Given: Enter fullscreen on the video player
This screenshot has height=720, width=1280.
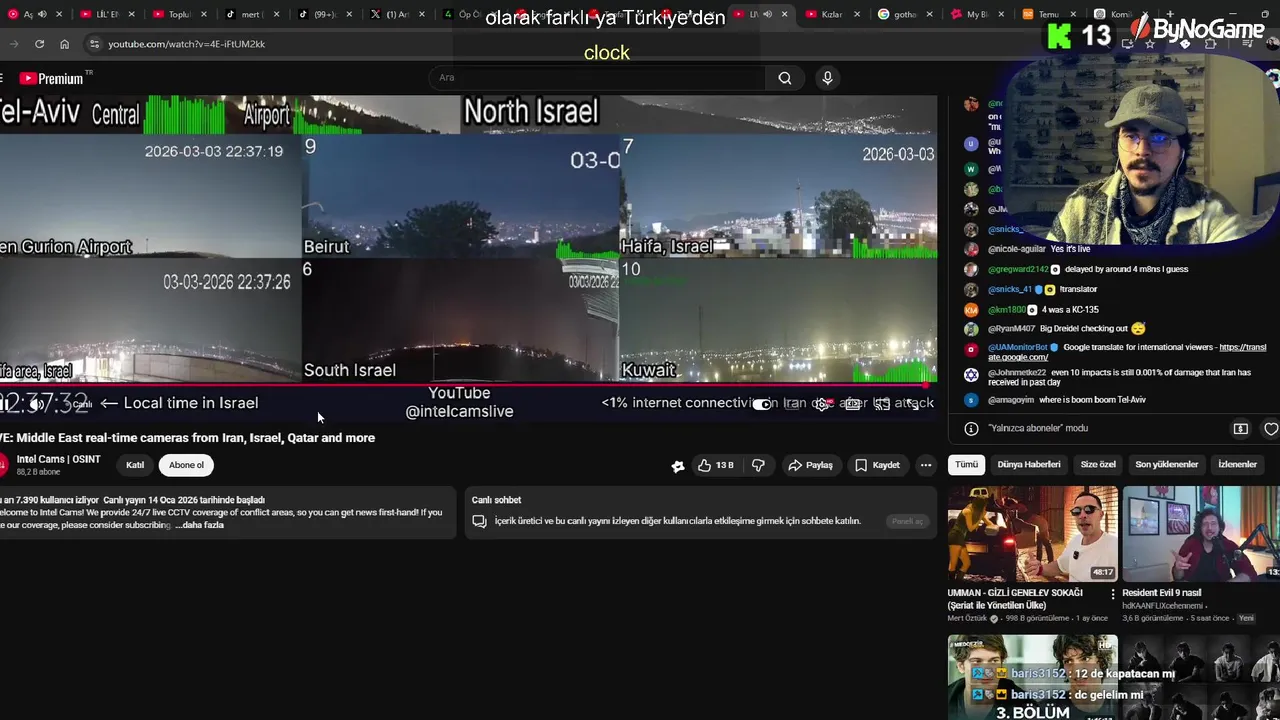Looking at the screenshot, I should 912,404.
